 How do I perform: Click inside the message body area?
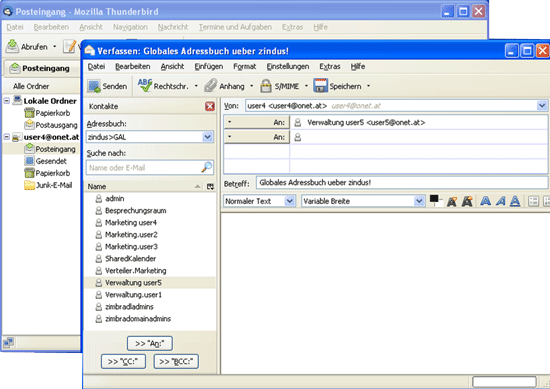pos(385,293)
